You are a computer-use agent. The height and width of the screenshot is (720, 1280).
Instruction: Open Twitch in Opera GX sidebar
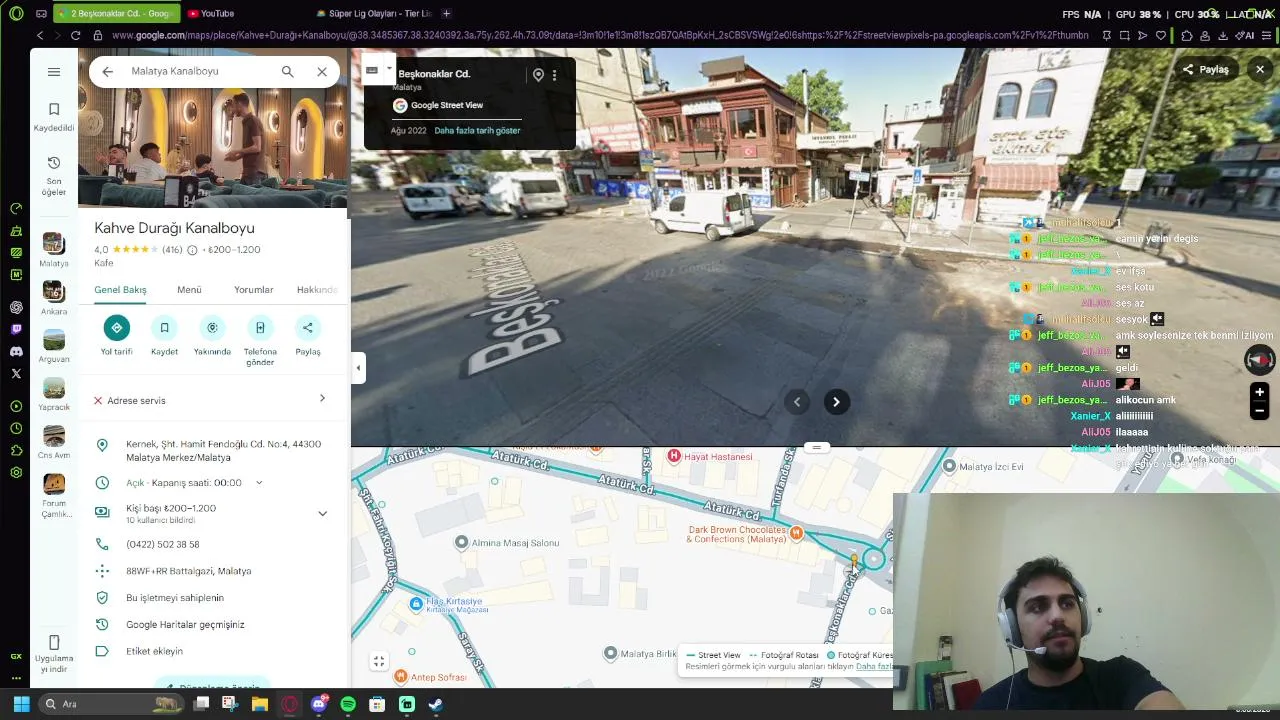click(x=16, y=329)
